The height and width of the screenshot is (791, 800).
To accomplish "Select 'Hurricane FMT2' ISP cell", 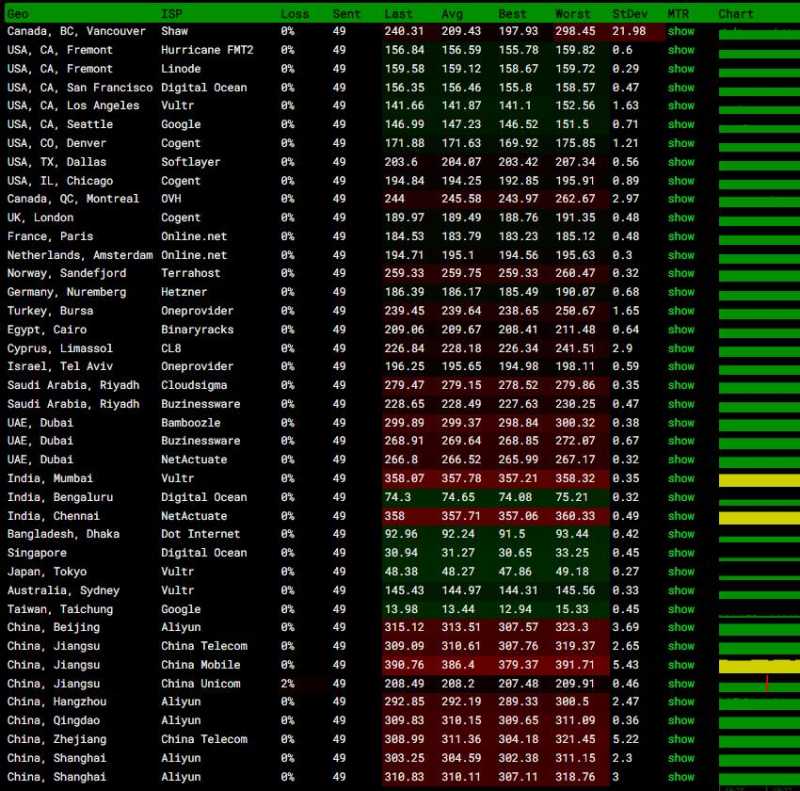I will tap(207, 50).
